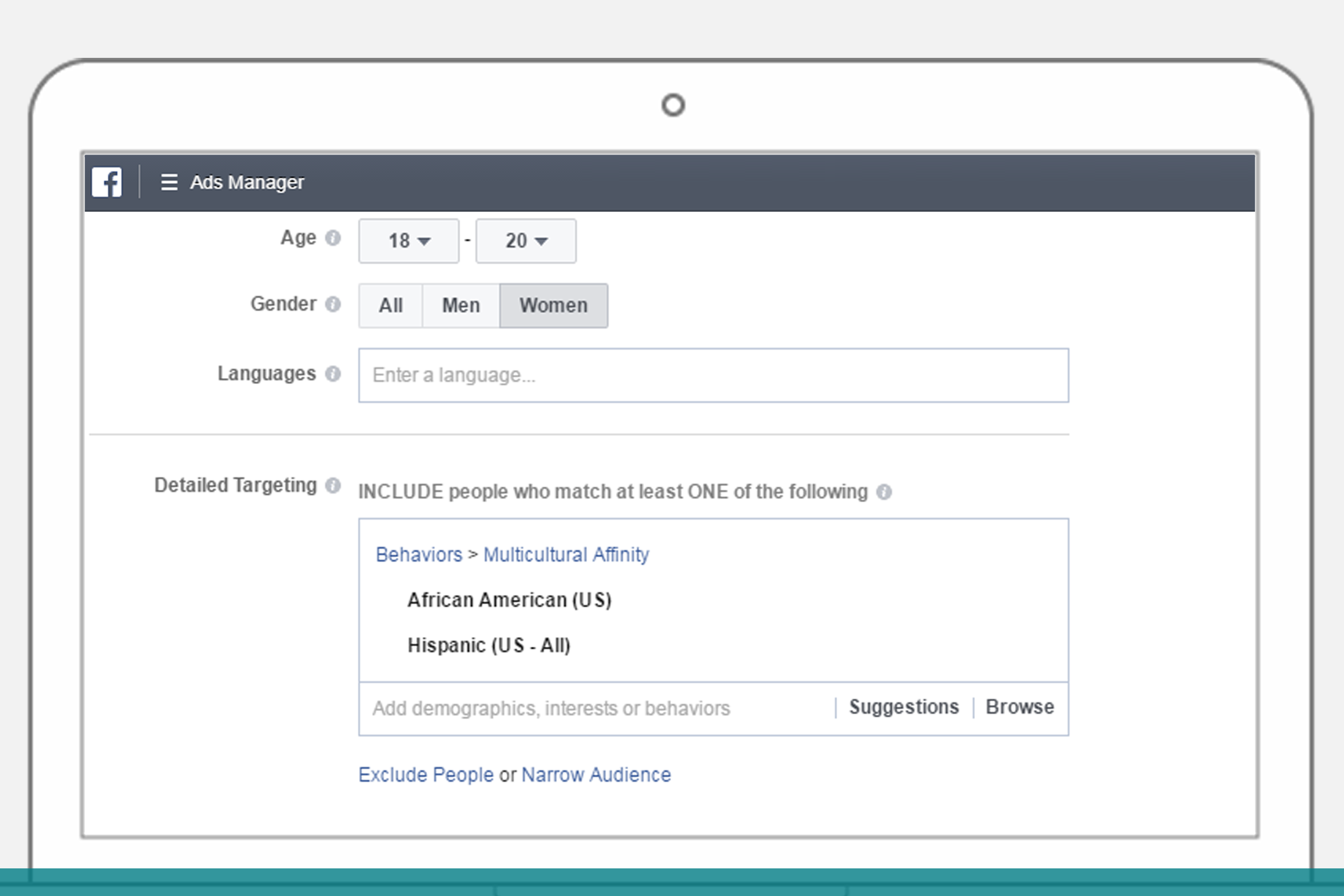1344x896 pixels.
Task: Open the Ads Manager hamburger menu
Action: (x=169, y=182)
